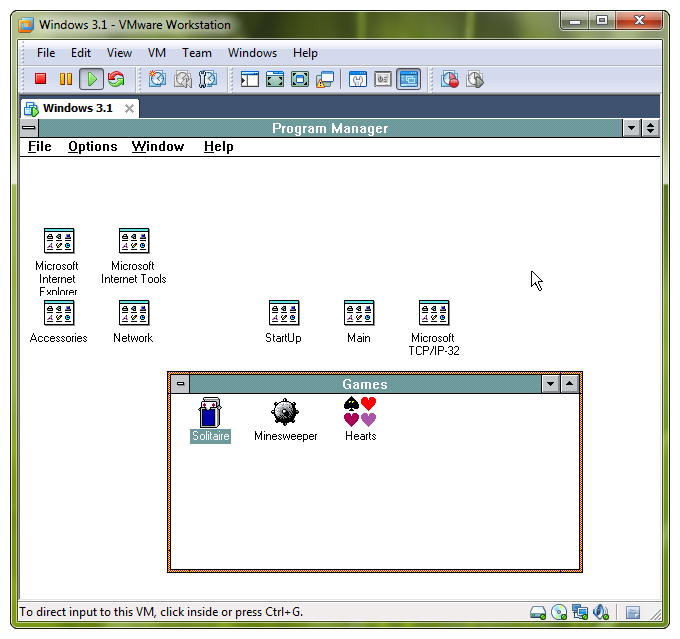
Task: Open VMware's VM menu
Action: pyautogui.click(x=157, y=53)
